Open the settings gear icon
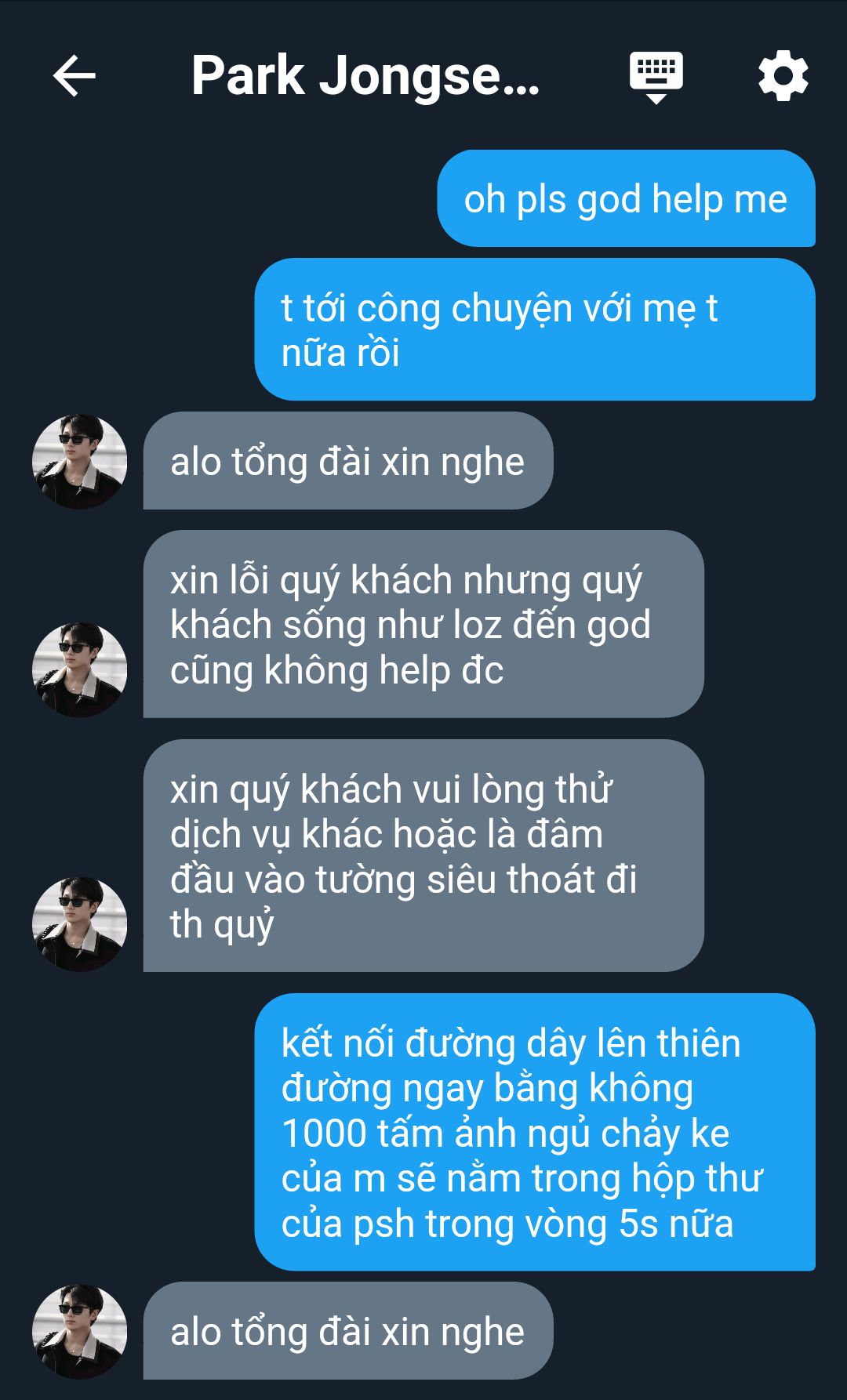This screenshot has width=847, height=1400. [783, 76]
